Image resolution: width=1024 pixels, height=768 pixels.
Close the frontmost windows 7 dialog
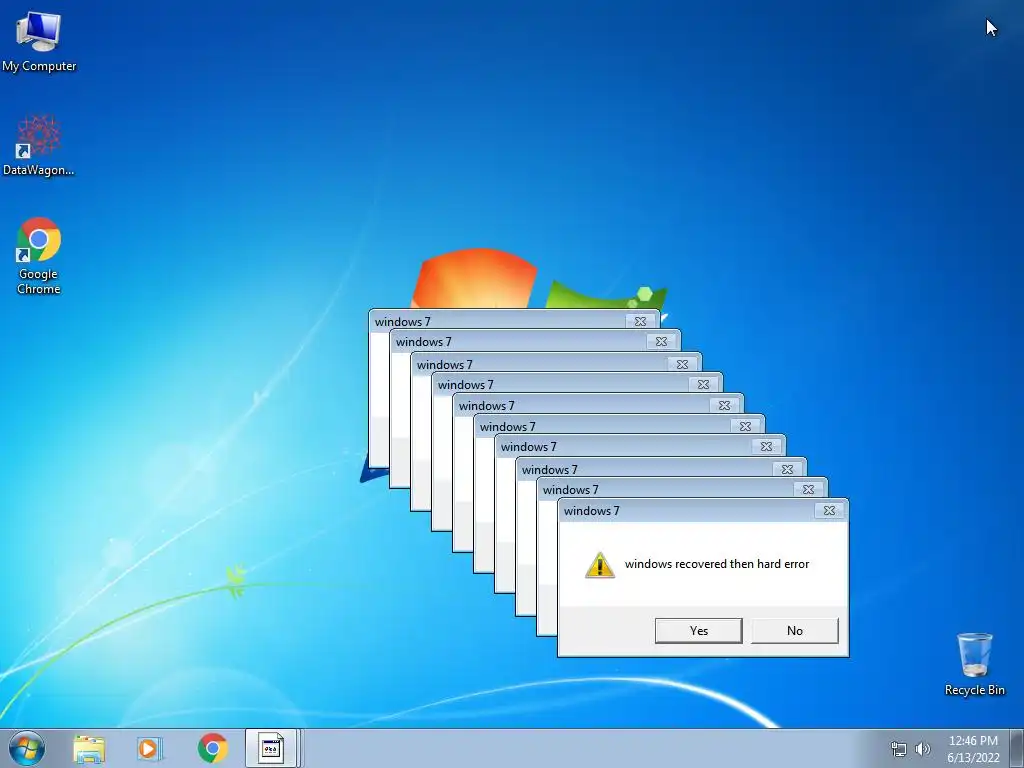coord(829,511)
